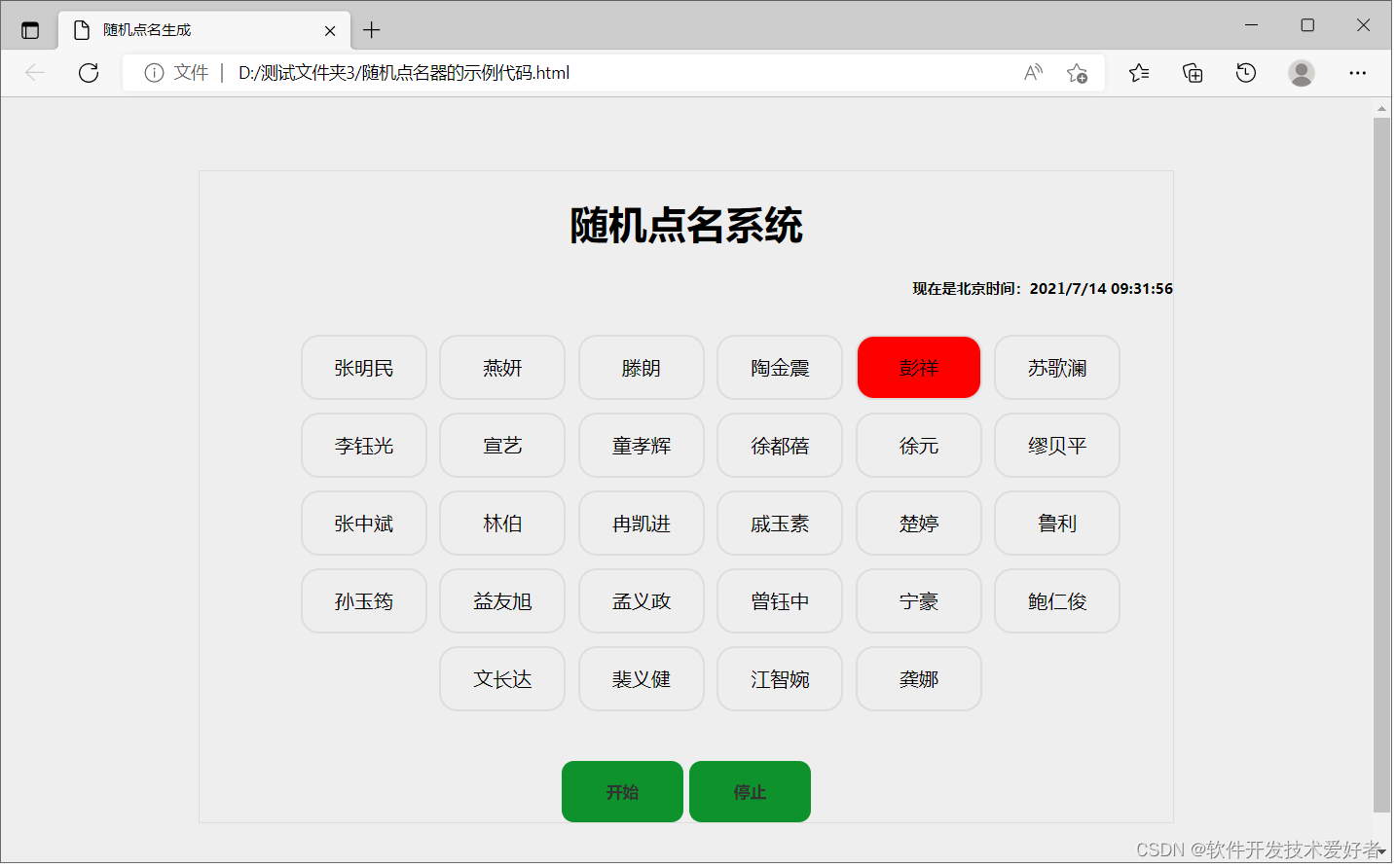
Task: Add this page to favorites
Action: coord(1077,73)
